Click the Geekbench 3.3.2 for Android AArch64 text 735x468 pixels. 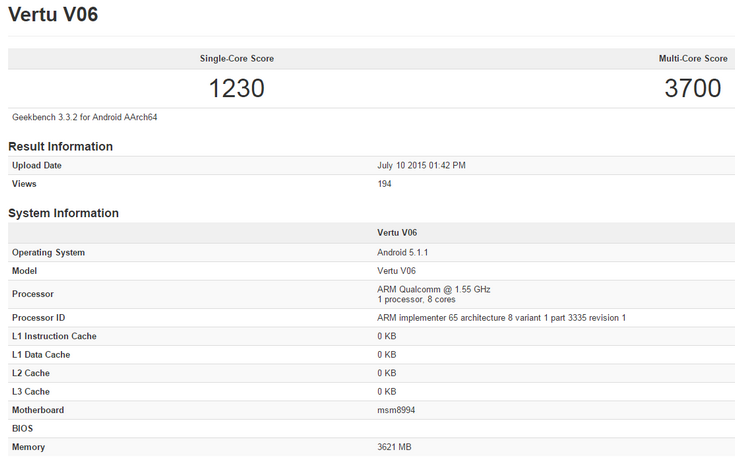click(x=84, y=117)
